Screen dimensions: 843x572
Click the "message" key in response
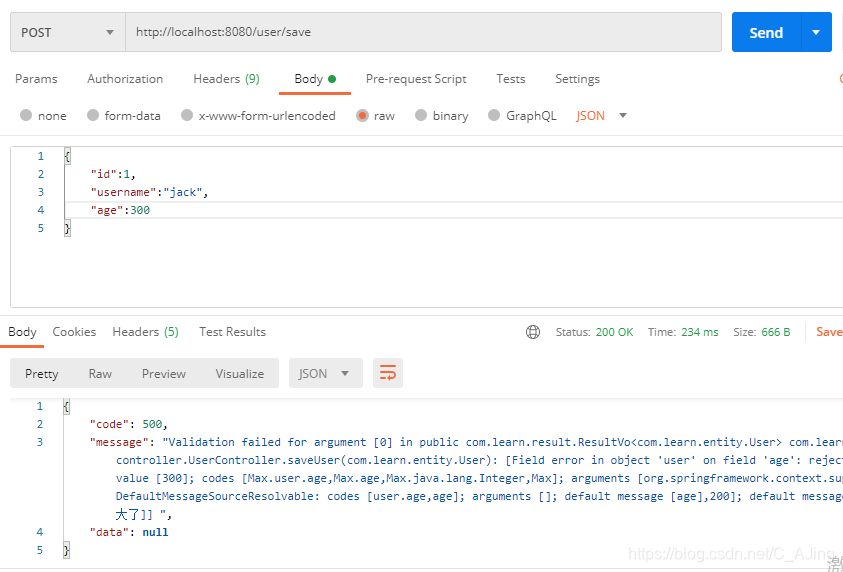point(119,442)
